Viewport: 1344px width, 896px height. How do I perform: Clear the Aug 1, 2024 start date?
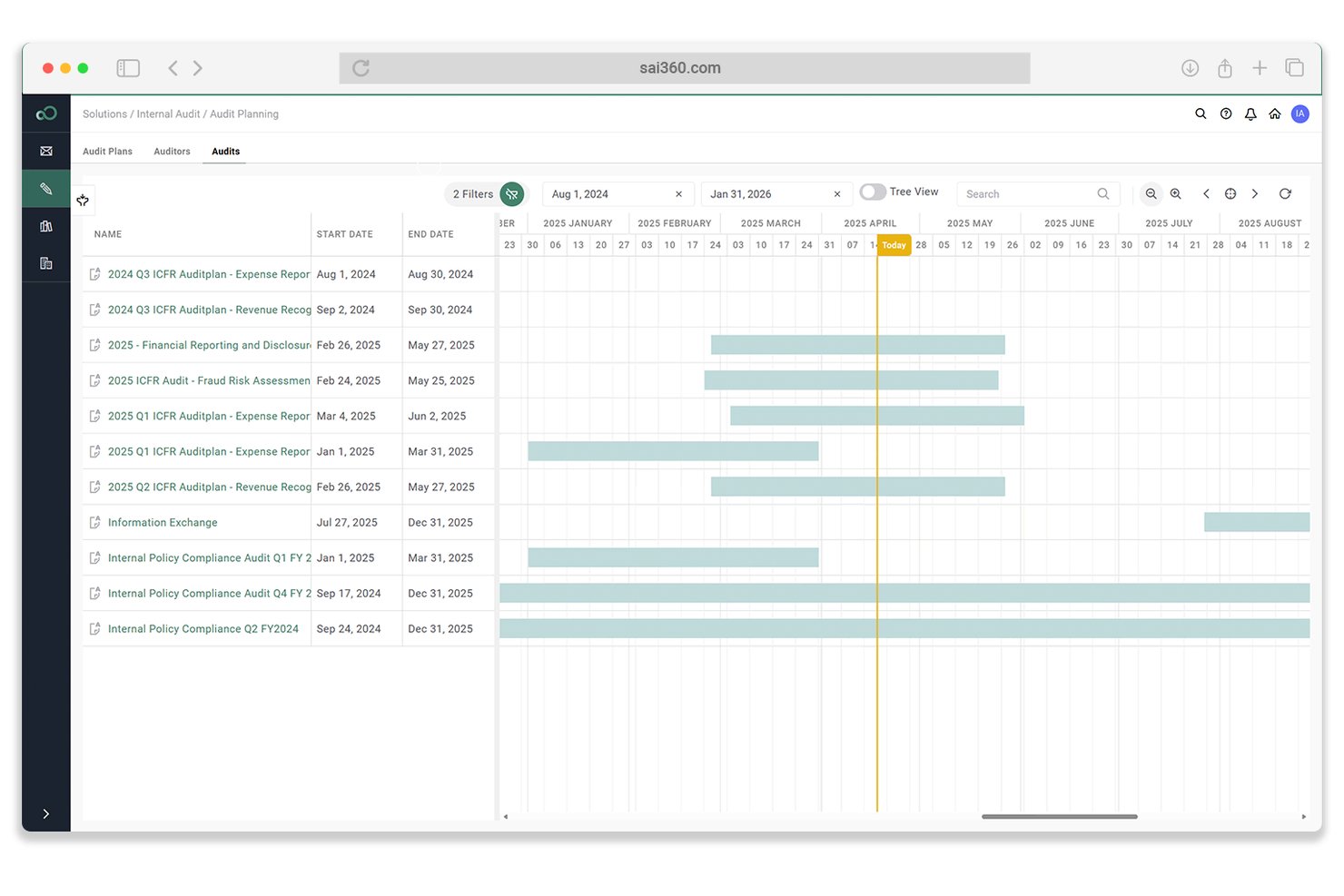point(678,194)
